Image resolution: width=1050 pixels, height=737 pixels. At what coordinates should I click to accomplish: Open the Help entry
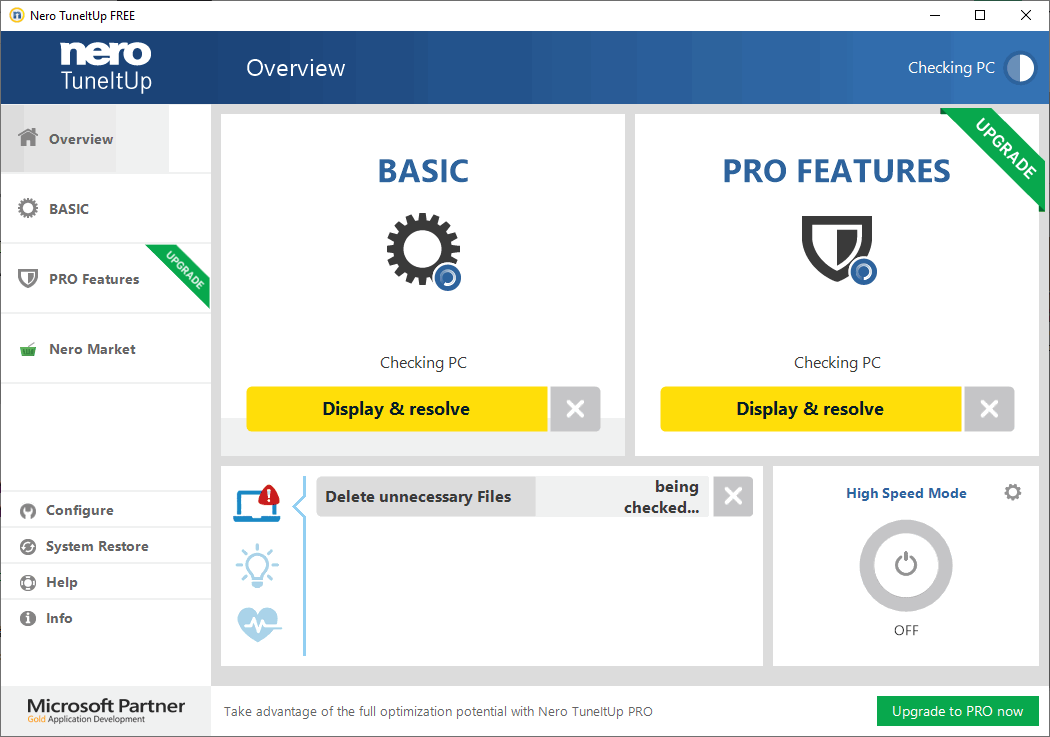pos(106,582)
